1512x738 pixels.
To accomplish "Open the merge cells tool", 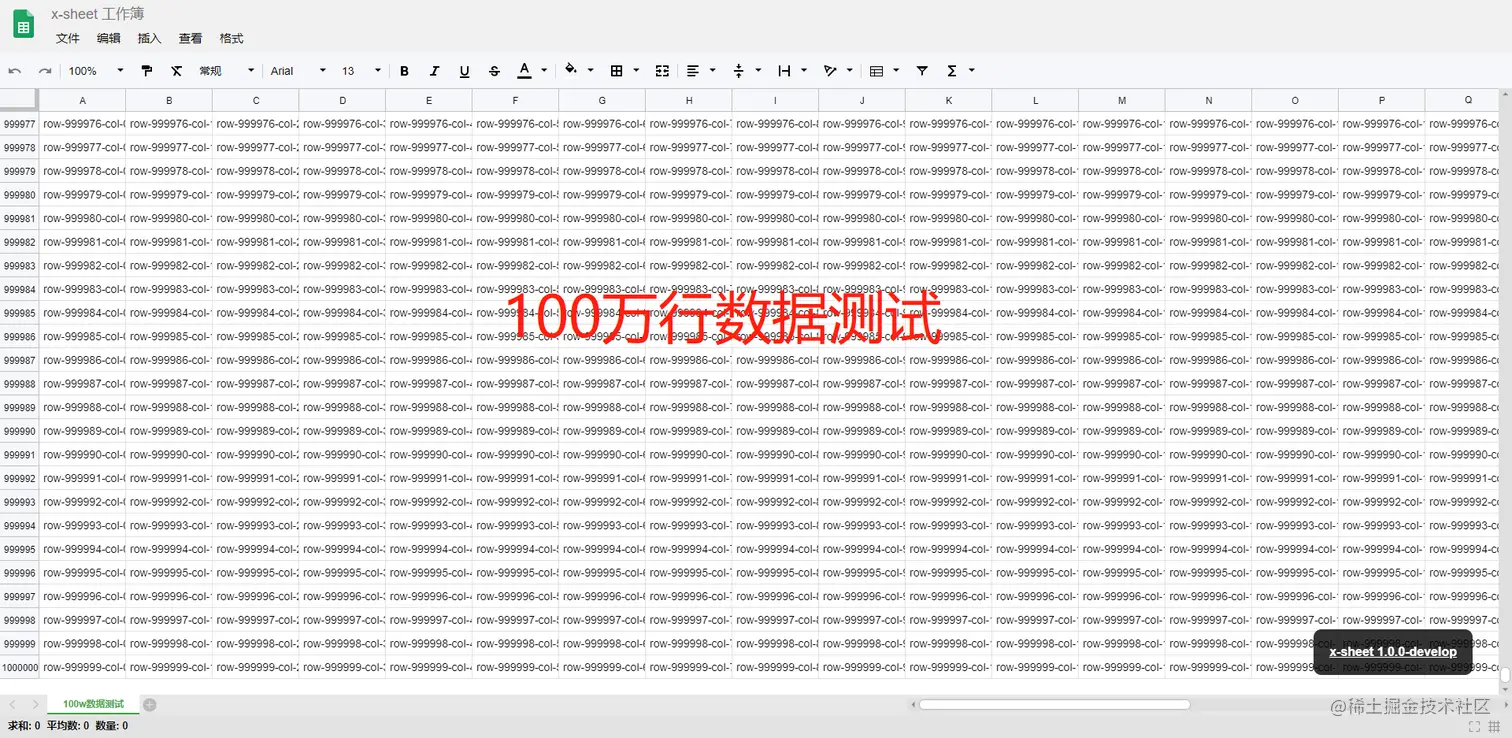I will (661, 70).
